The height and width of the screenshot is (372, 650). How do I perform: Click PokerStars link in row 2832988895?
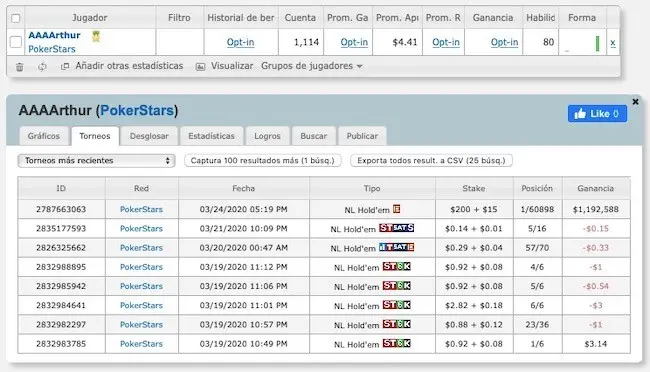[141, 267]
